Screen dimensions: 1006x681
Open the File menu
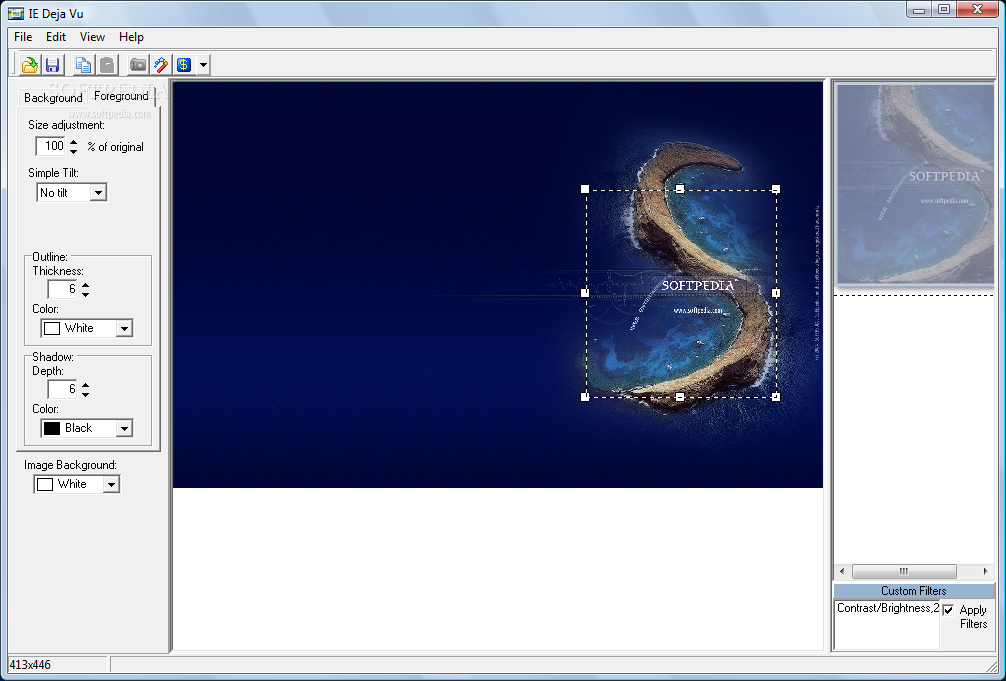[x=23, y=37]
